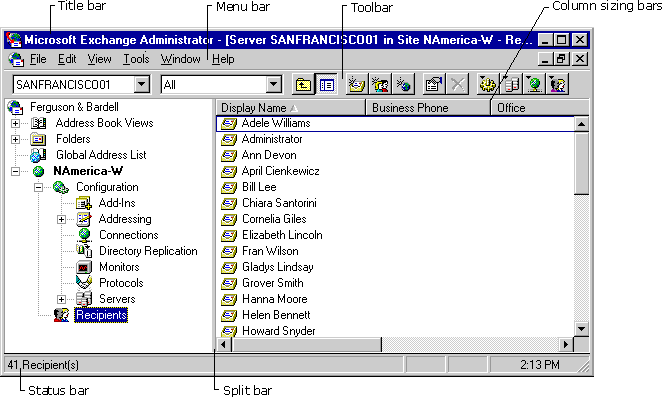The image size is (662, 397).
Task: Click the vertical scrollbar down arrow
Action: pos(582,329)
